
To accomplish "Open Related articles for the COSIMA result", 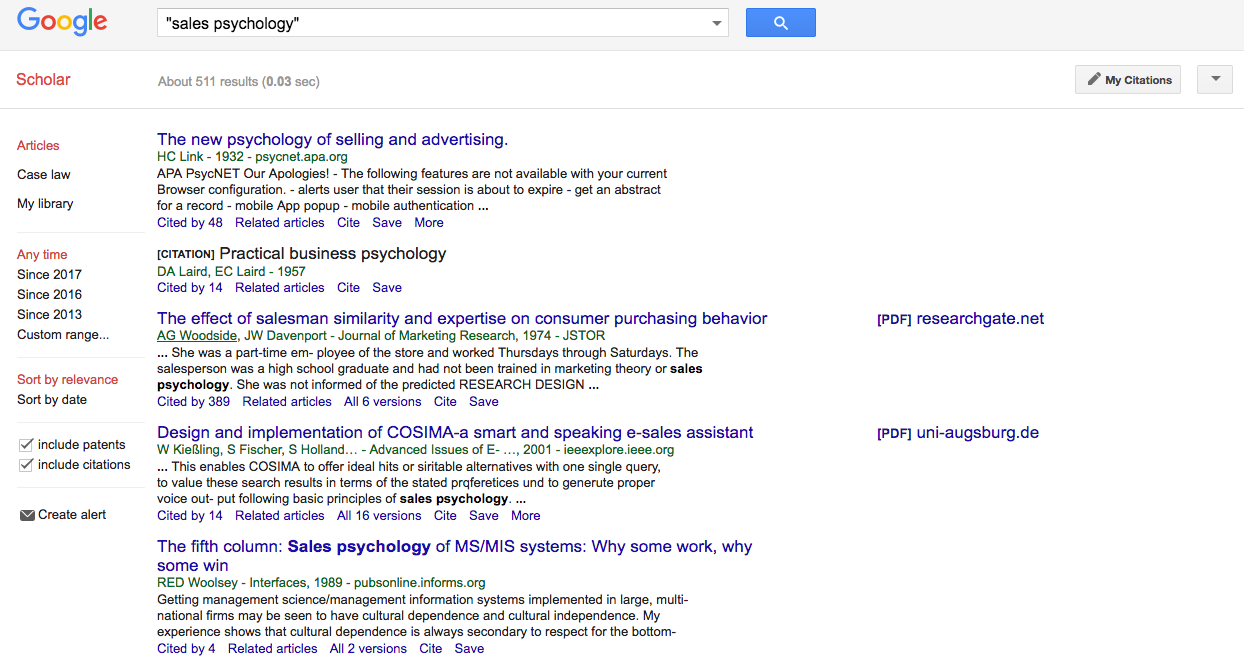I will (280, 516).
